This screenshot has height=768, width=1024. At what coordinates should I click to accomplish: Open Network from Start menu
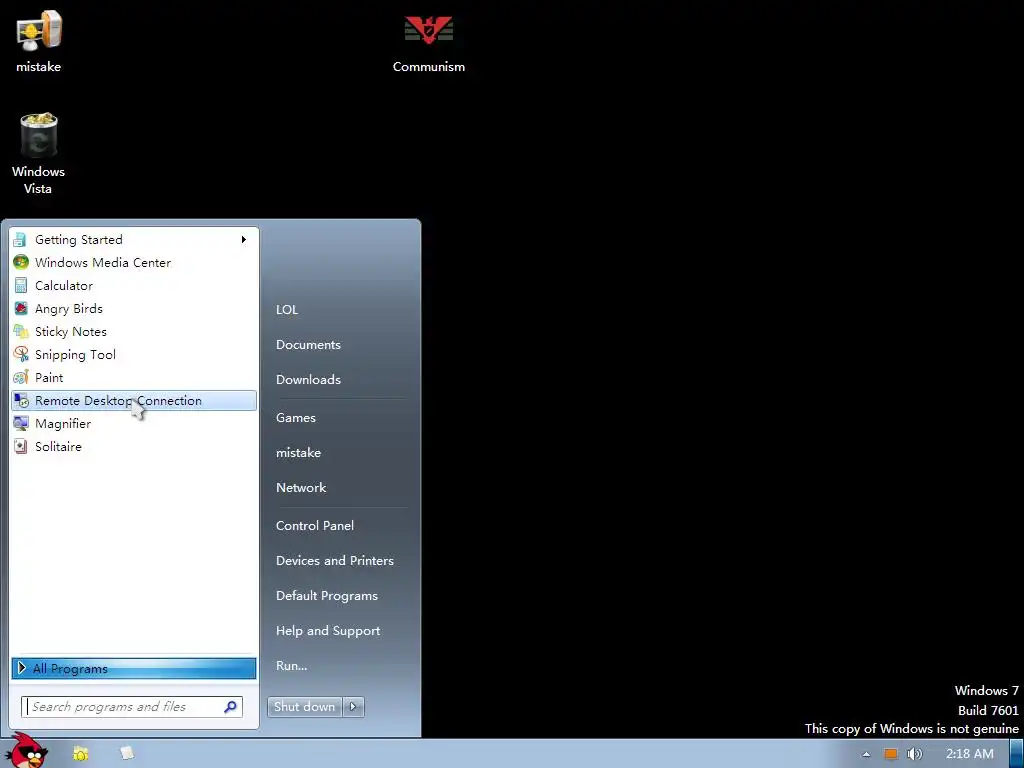(301, 487)
